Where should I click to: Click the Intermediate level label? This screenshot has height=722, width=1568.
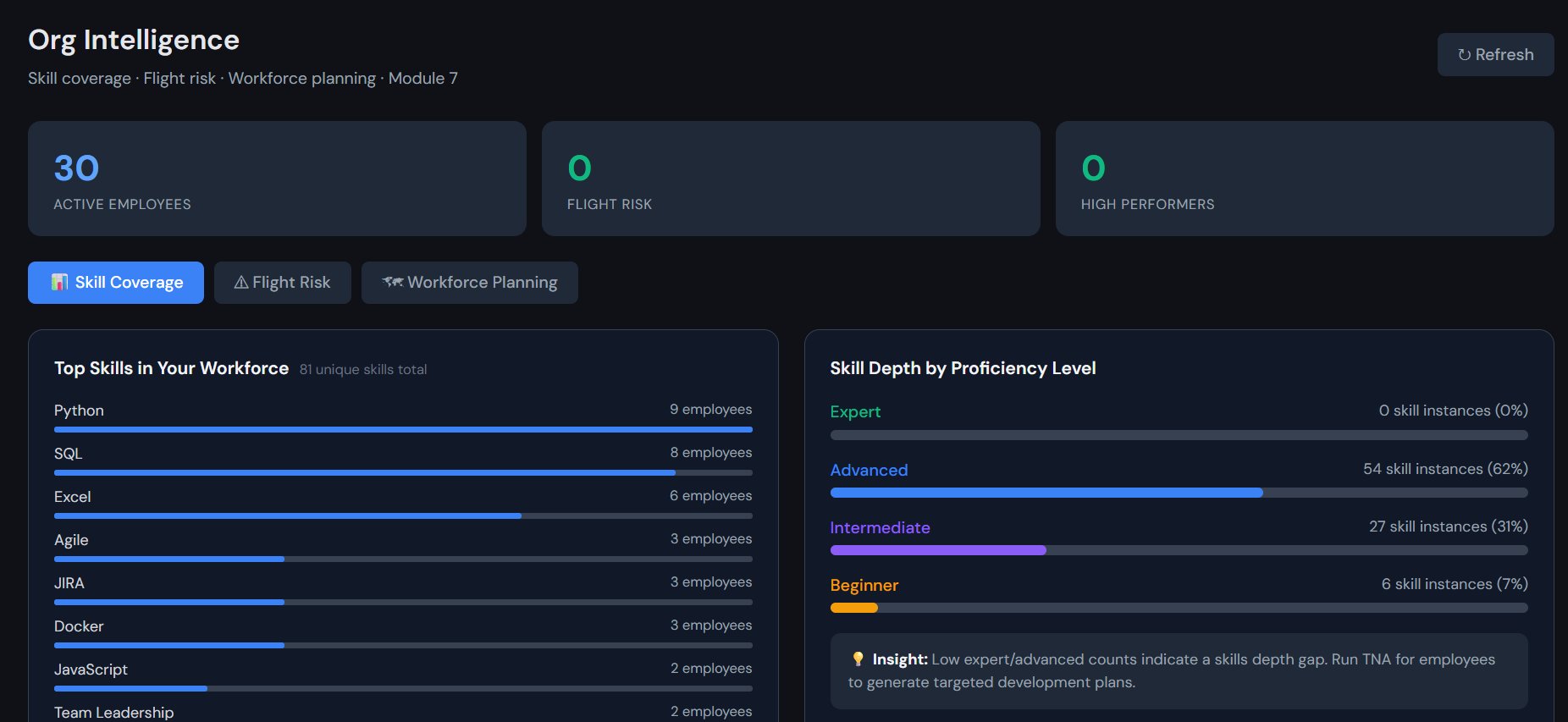pos(880,527)
